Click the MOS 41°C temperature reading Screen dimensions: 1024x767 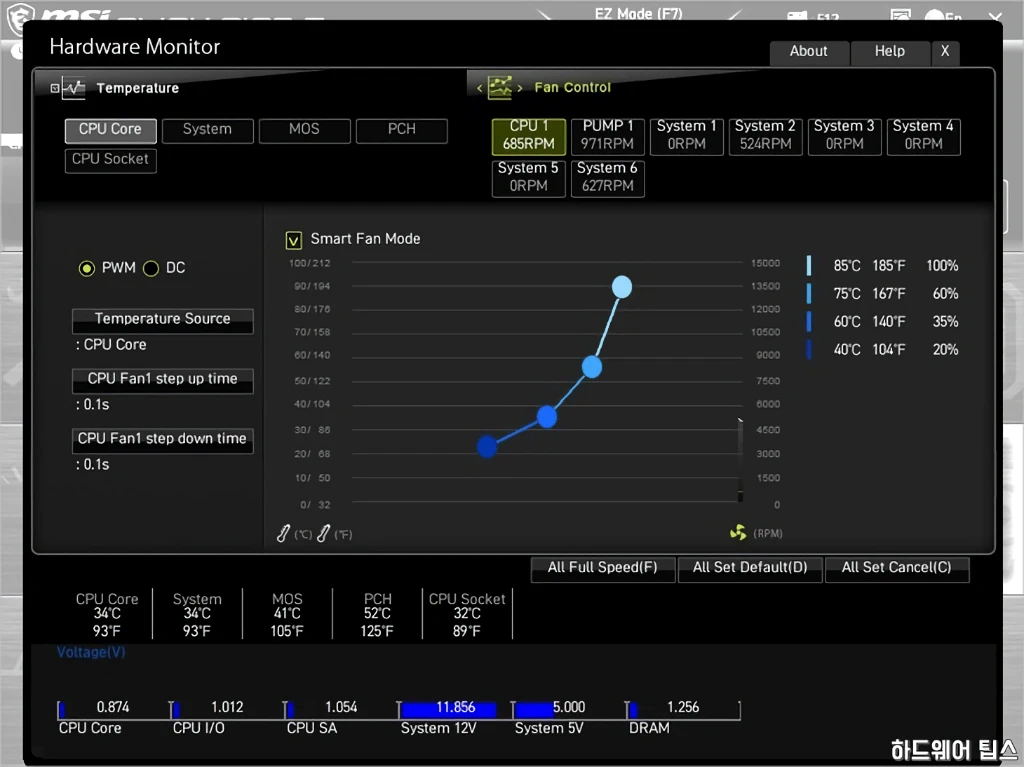(287, 615)
